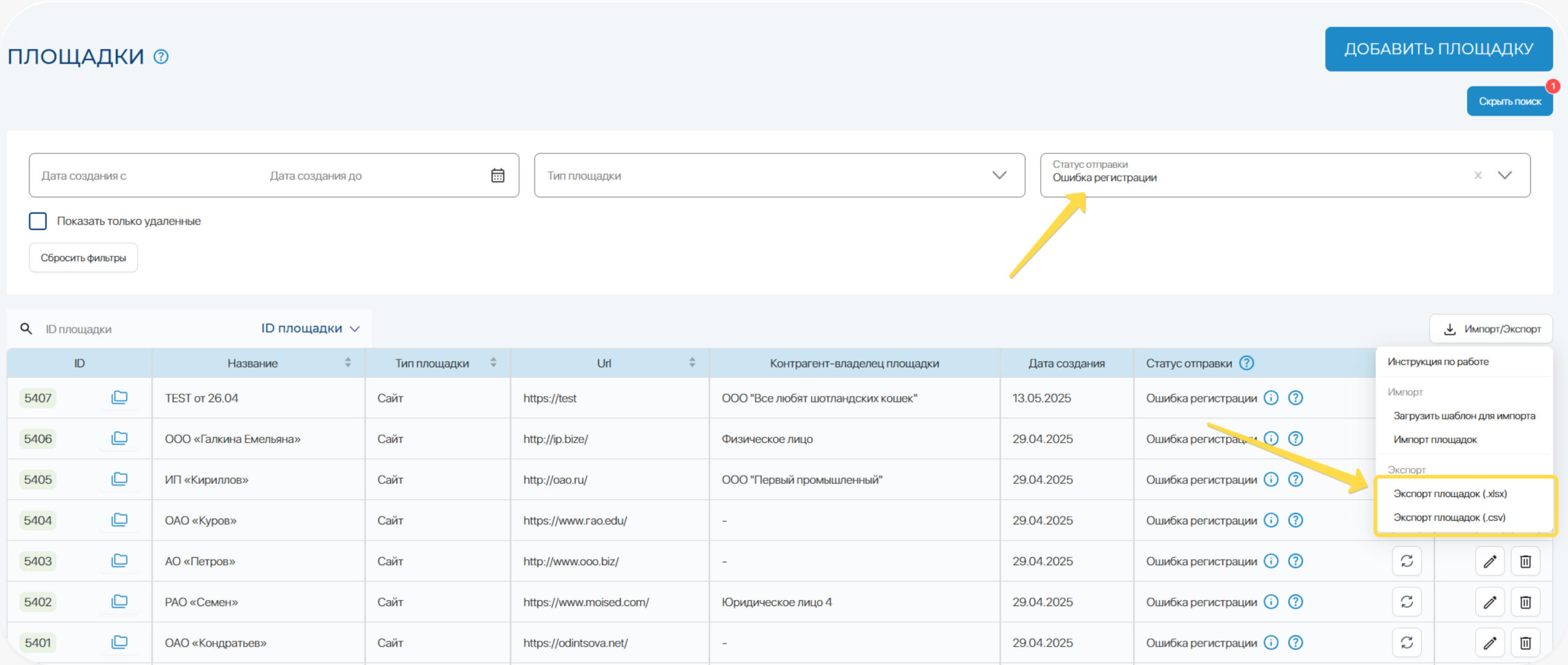This screenshot has height=665, width=1568.
Task: Sort table by Url column
Action: tap(692, 363)
